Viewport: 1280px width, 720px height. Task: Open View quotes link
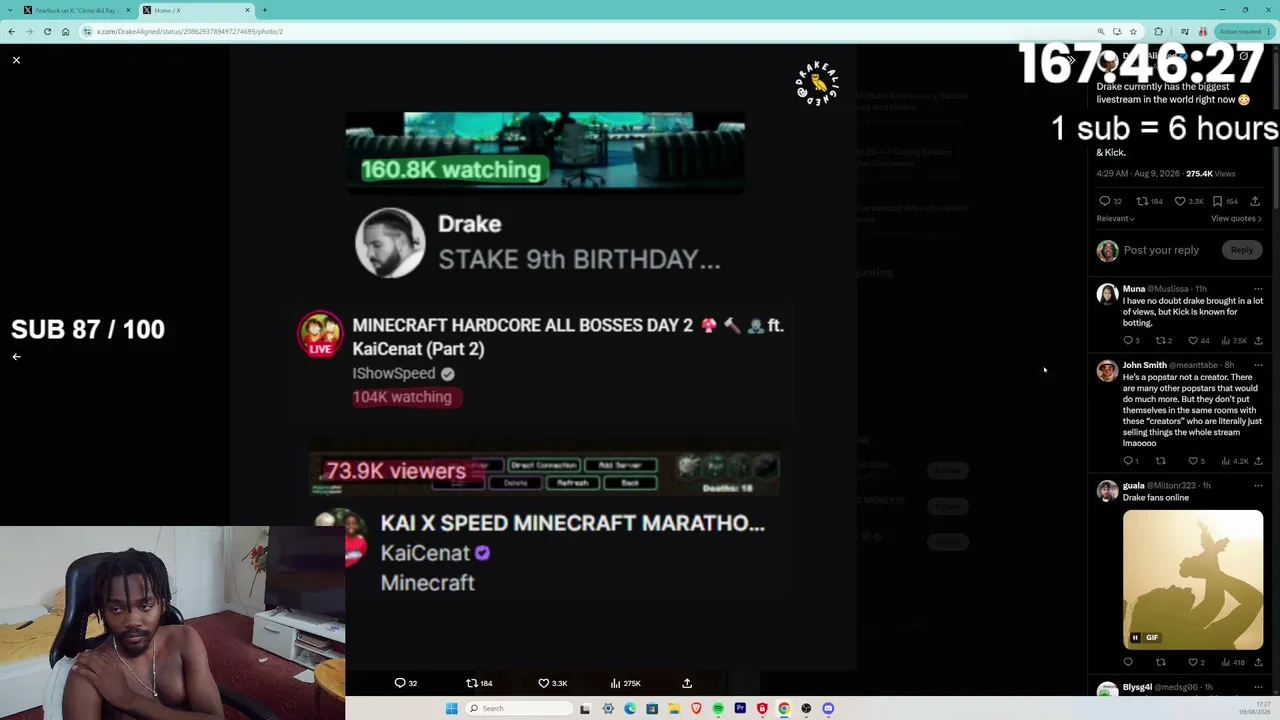pyautogui.click(x=1236, y=218)
